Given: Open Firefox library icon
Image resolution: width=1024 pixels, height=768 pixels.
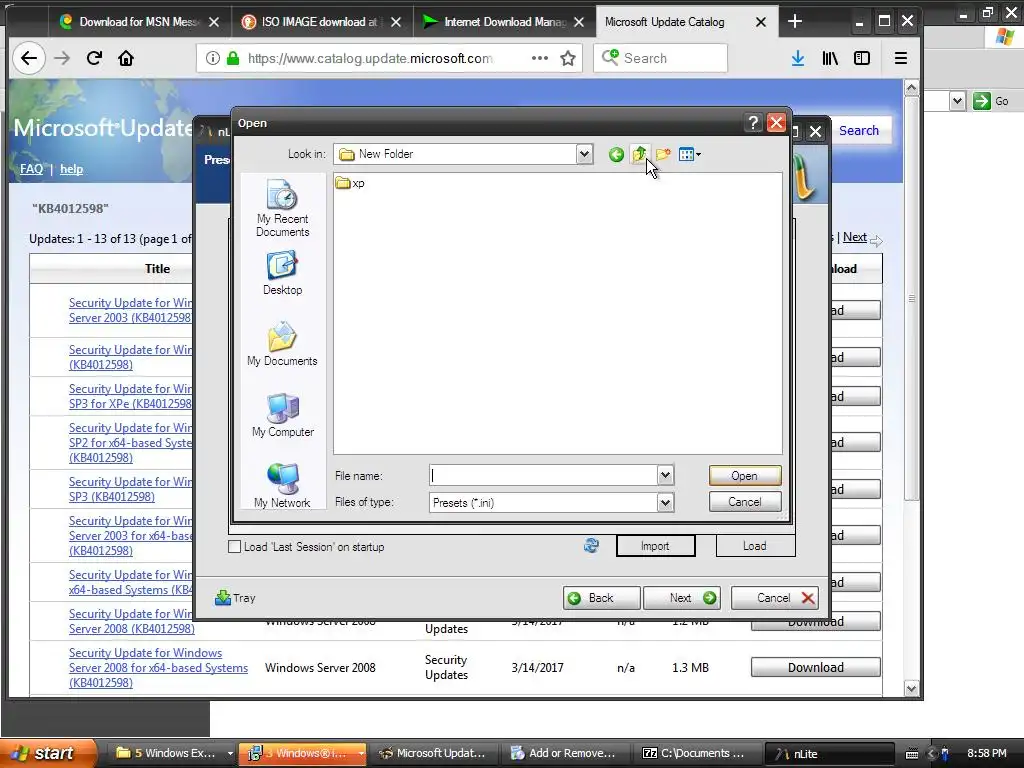Looking at the screenshot, I should click(830, 58).
